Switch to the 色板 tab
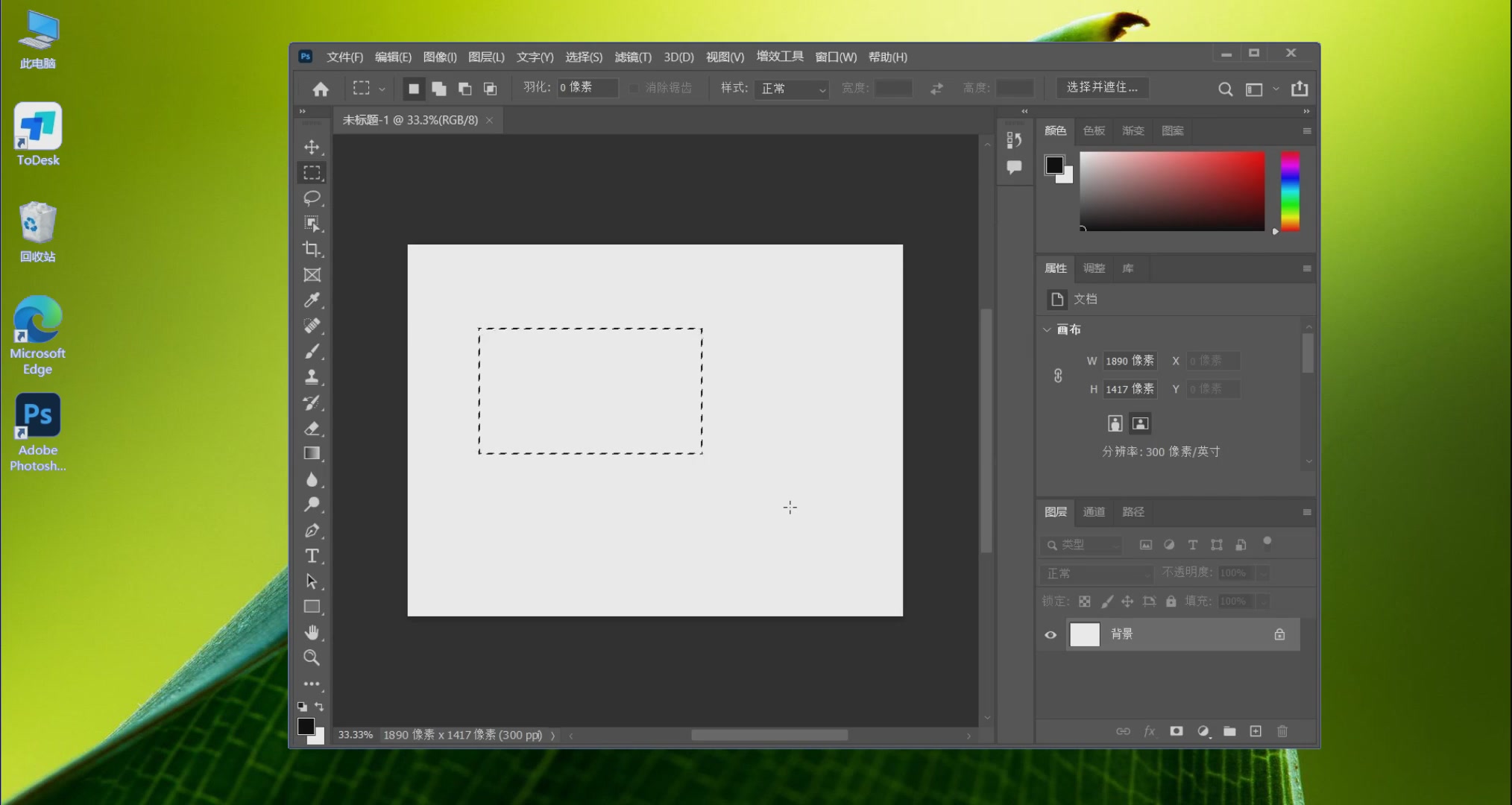Image resolution: width=1512 pixels, height=805 pixels. click(1094, 131)
